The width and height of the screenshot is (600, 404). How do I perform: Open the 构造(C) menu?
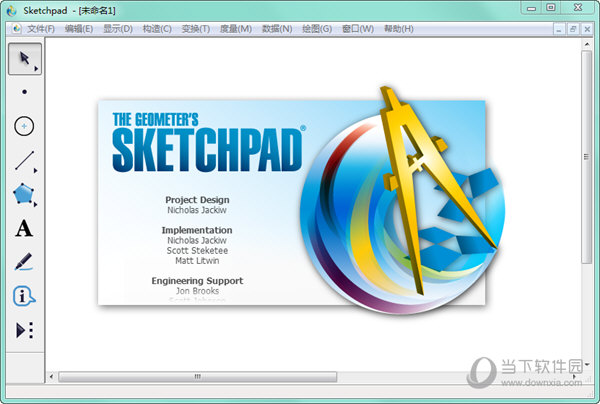[x=157, y=29]
